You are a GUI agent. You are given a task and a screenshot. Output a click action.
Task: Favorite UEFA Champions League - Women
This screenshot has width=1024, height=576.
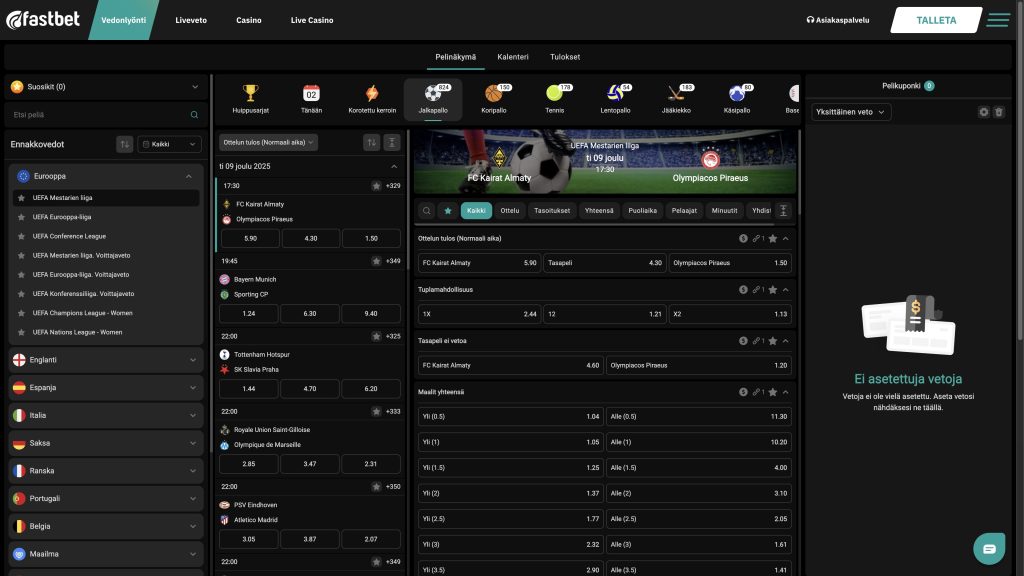22,313
